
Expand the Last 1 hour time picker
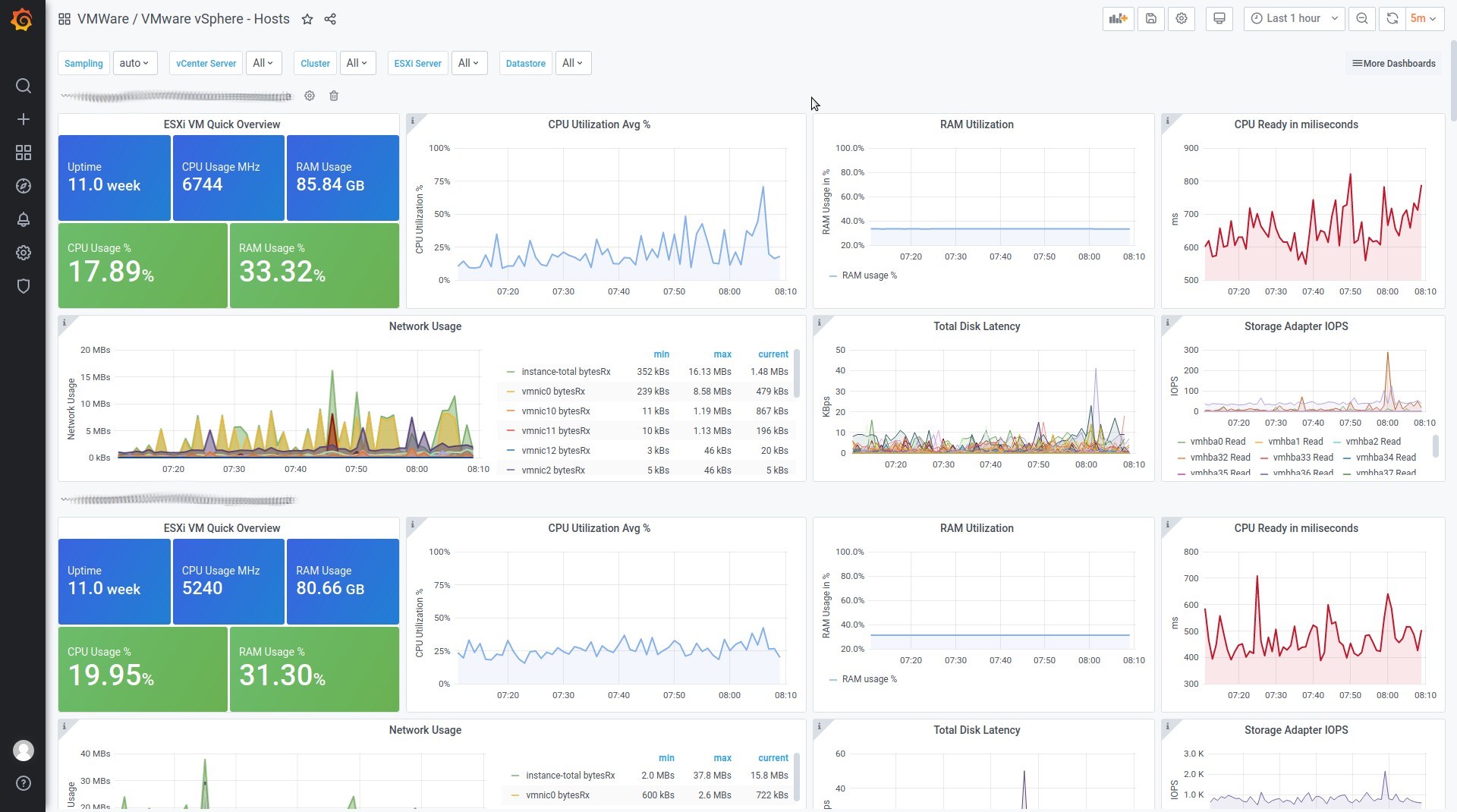[x=1294, y=19]
